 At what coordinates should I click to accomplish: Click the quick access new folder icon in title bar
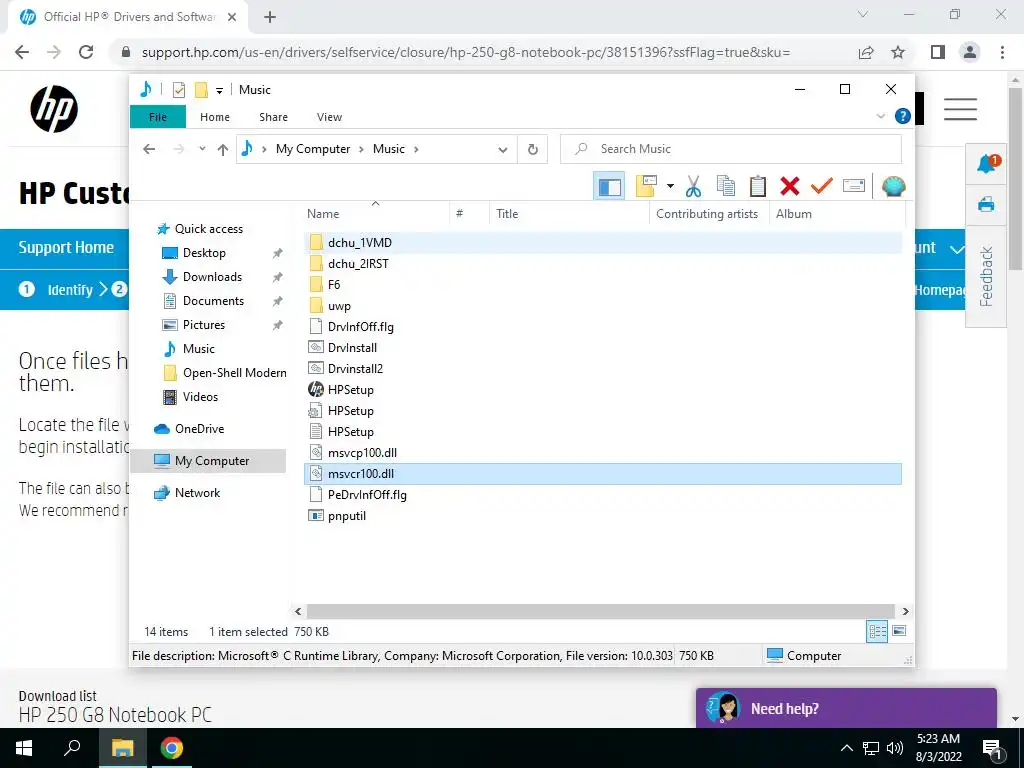tap(201, 90)
